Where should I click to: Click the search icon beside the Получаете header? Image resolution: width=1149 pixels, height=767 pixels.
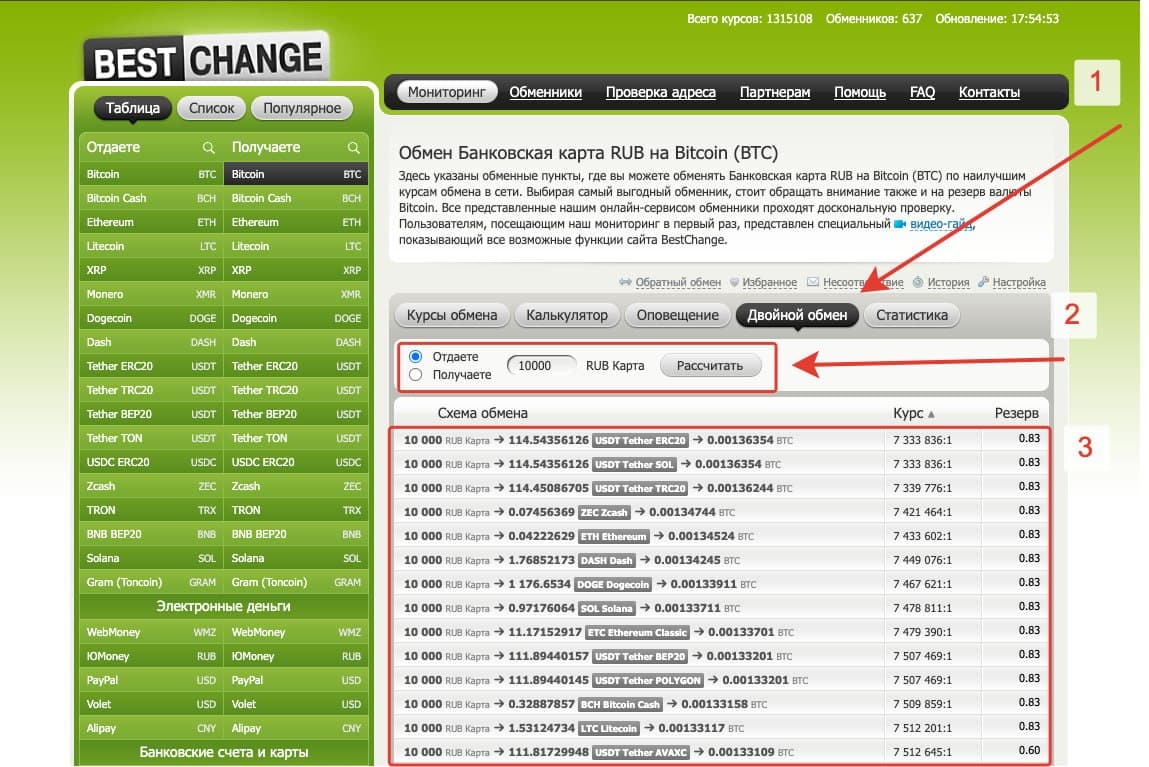pos(354,148)
